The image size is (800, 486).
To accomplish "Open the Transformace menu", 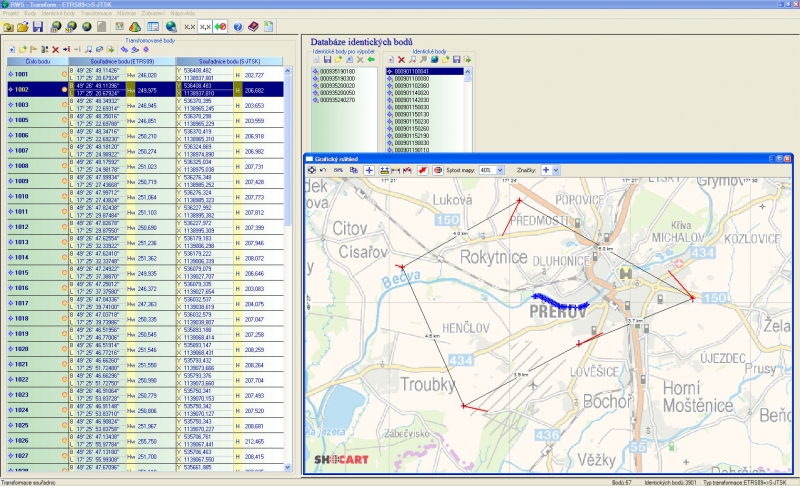I will pos(96,13).
